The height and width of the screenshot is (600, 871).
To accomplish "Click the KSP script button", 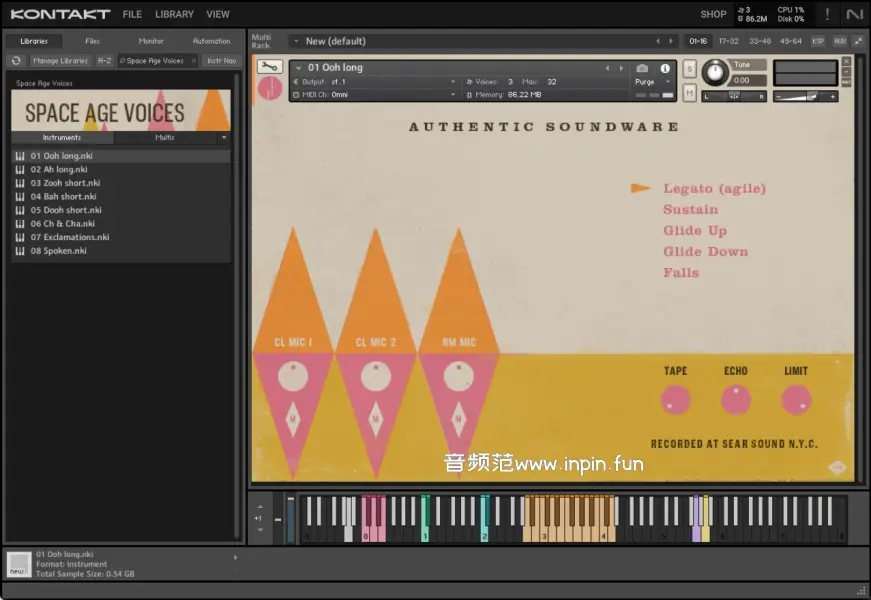I will [818, 41].
